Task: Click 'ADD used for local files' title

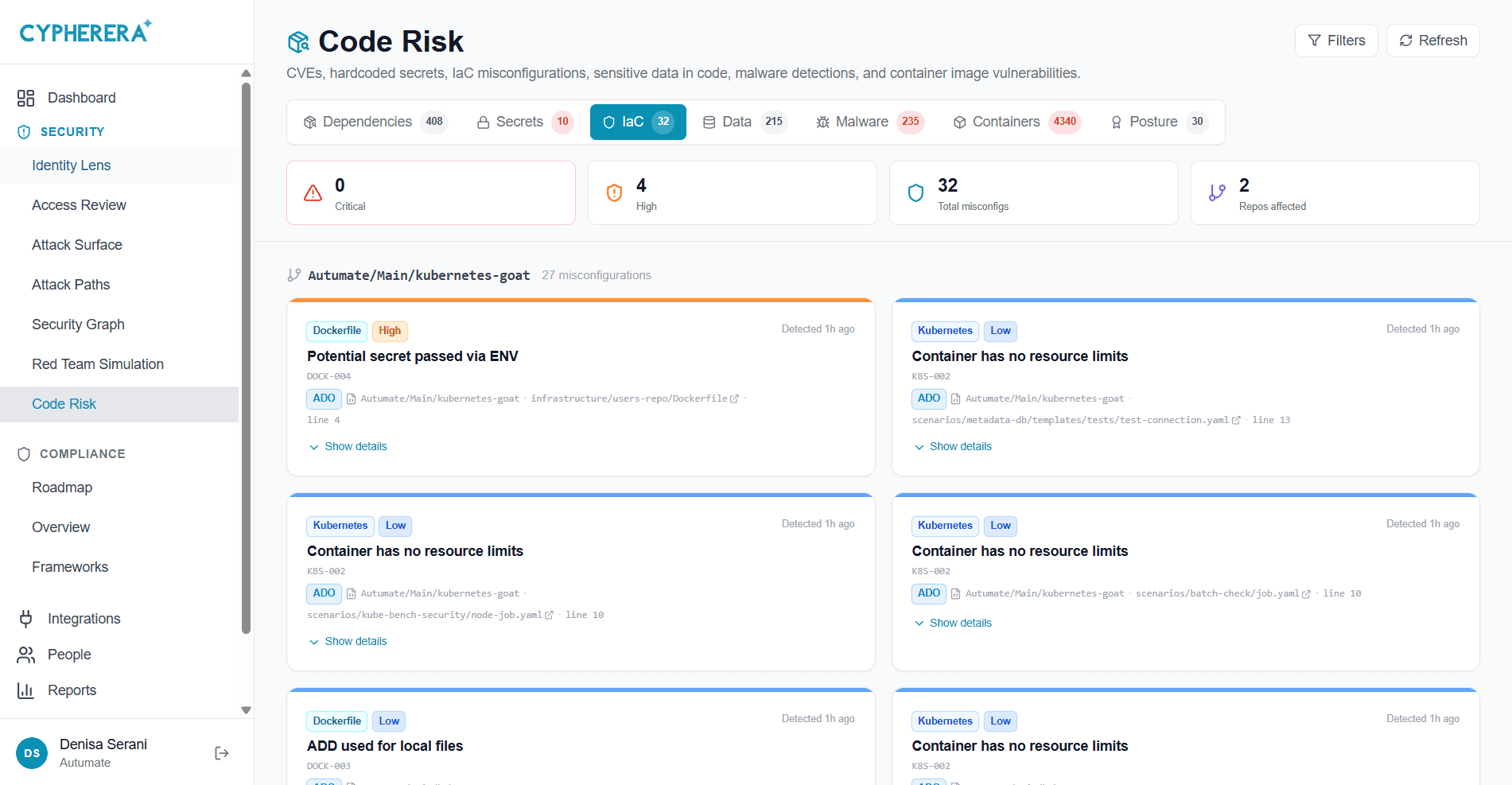Action: (x=385, y=746)
